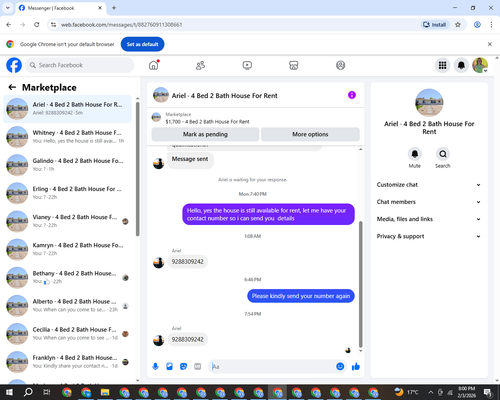Open Whitney's house rental conversation
500x400 pixels.
coord(68,137)
